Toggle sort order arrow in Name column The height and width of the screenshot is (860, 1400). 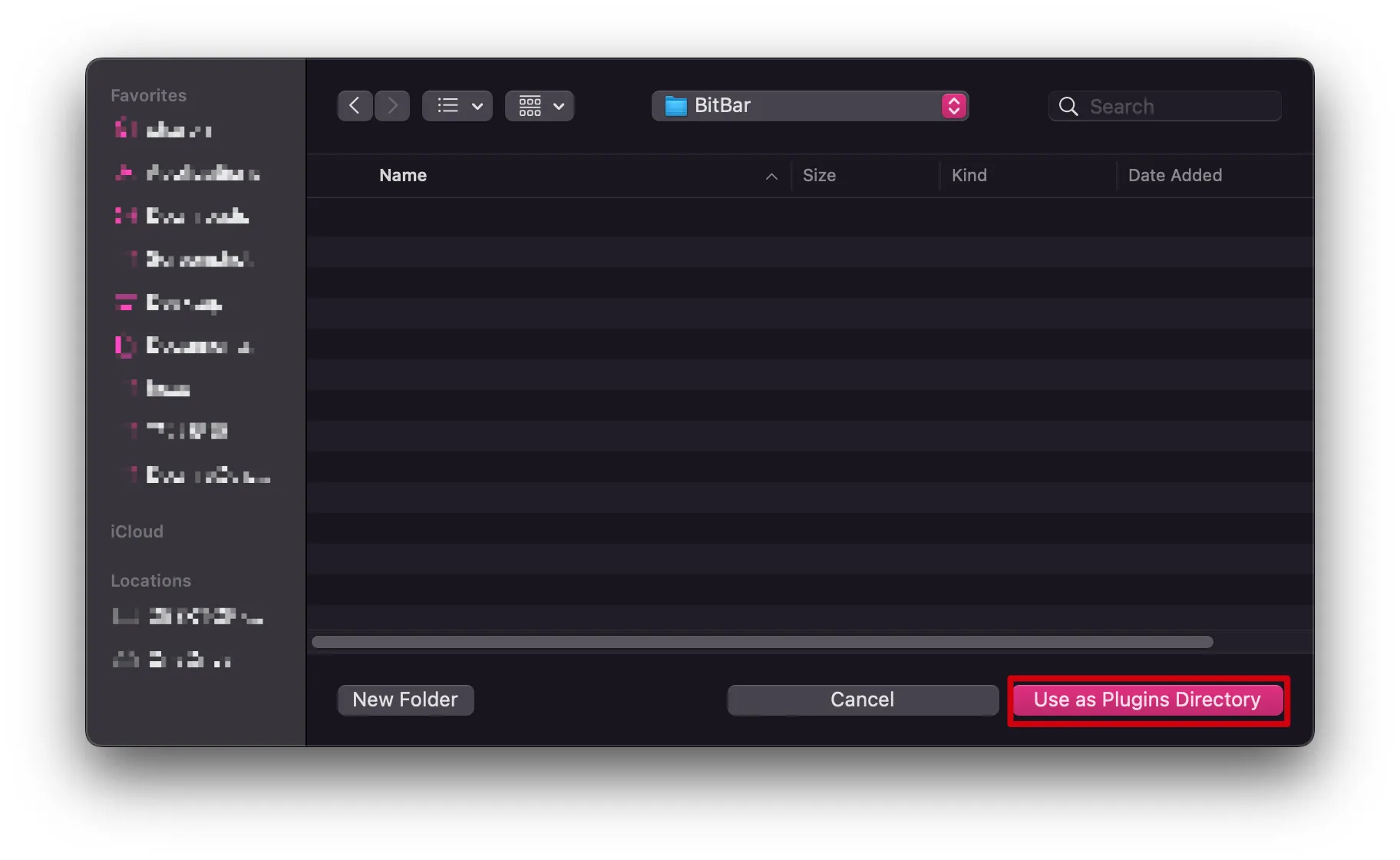tap(771, 177)
